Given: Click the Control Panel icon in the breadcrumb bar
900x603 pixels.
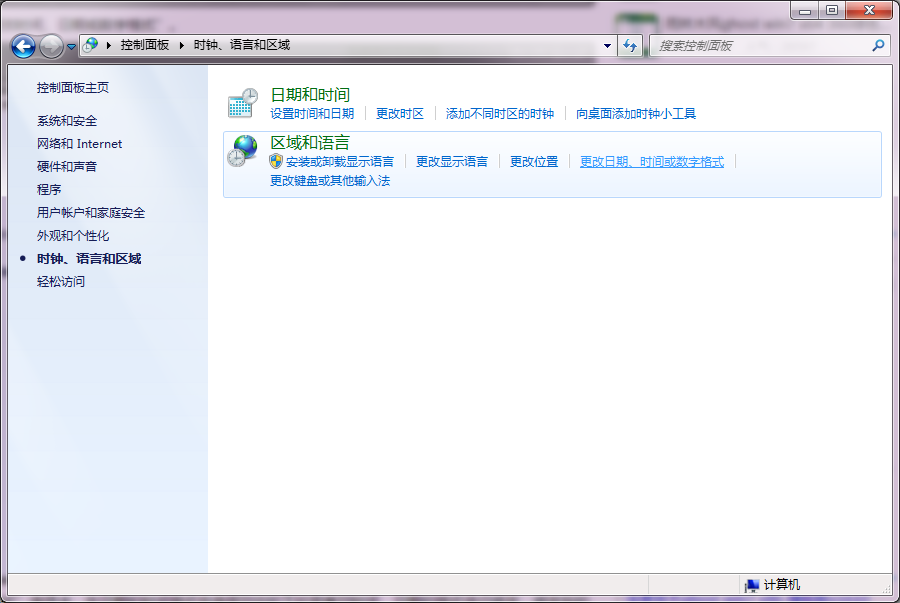Looking at the screenshot, I should click(90, 45).
